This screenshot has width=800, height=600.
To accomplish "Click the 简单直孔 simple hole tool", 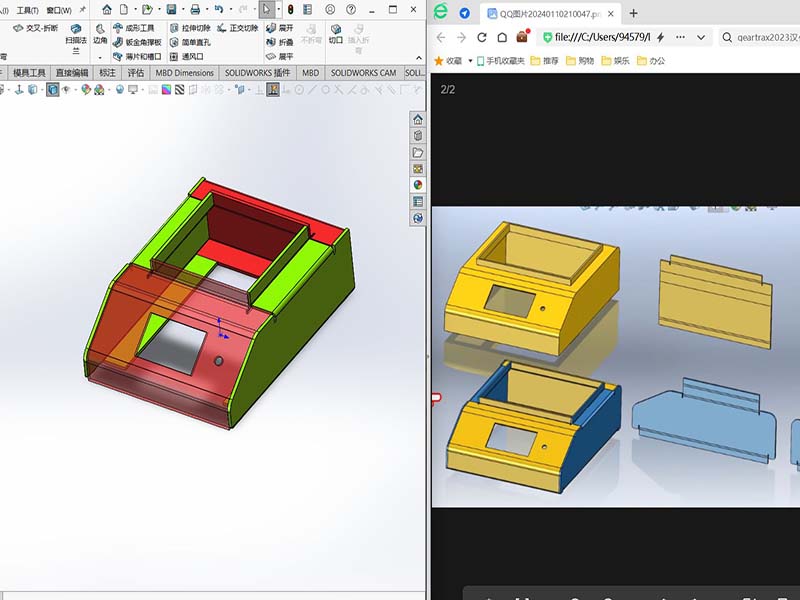I will pyautogui.click(x=188, y=43).
